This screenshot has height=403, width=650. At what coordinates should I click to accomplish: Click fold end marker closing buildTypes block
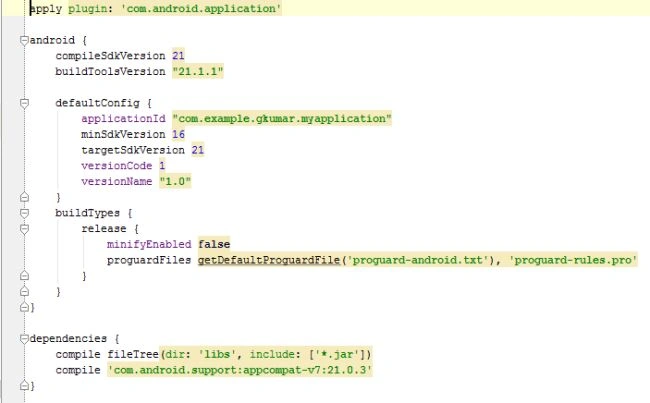click(24, 291)
